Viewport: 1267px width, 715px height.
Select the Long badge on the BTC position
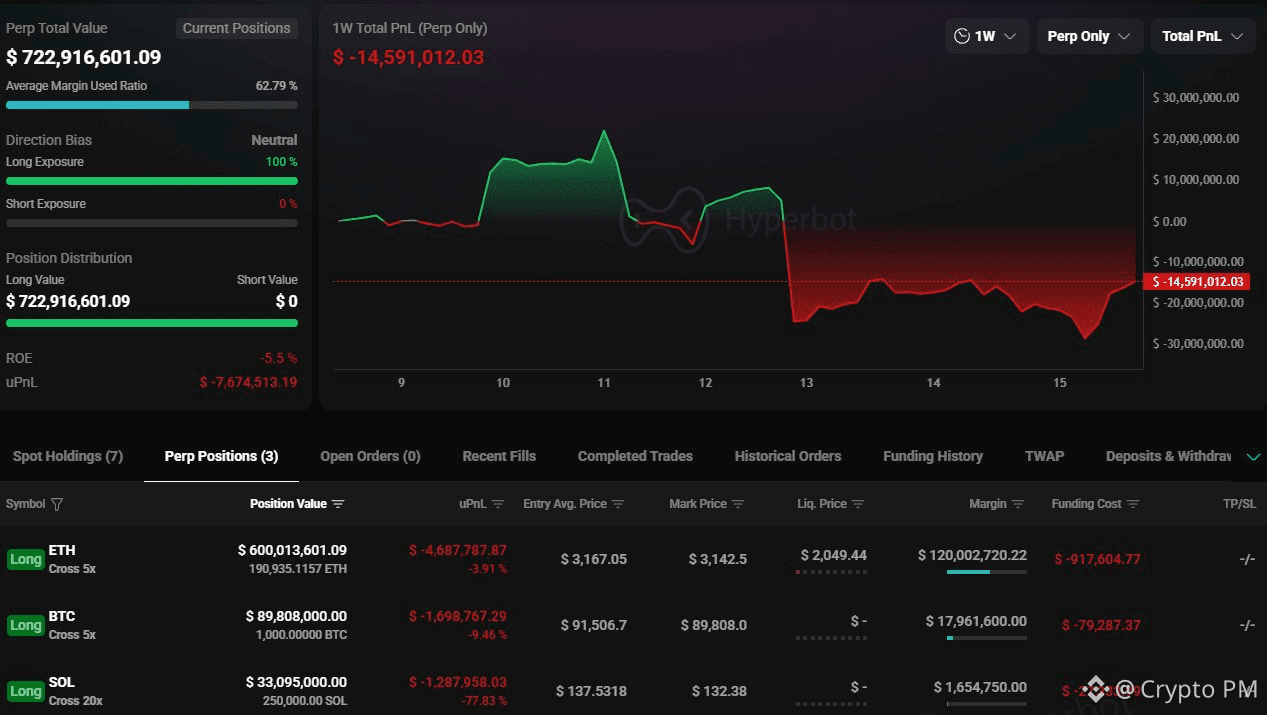point(25,624)
